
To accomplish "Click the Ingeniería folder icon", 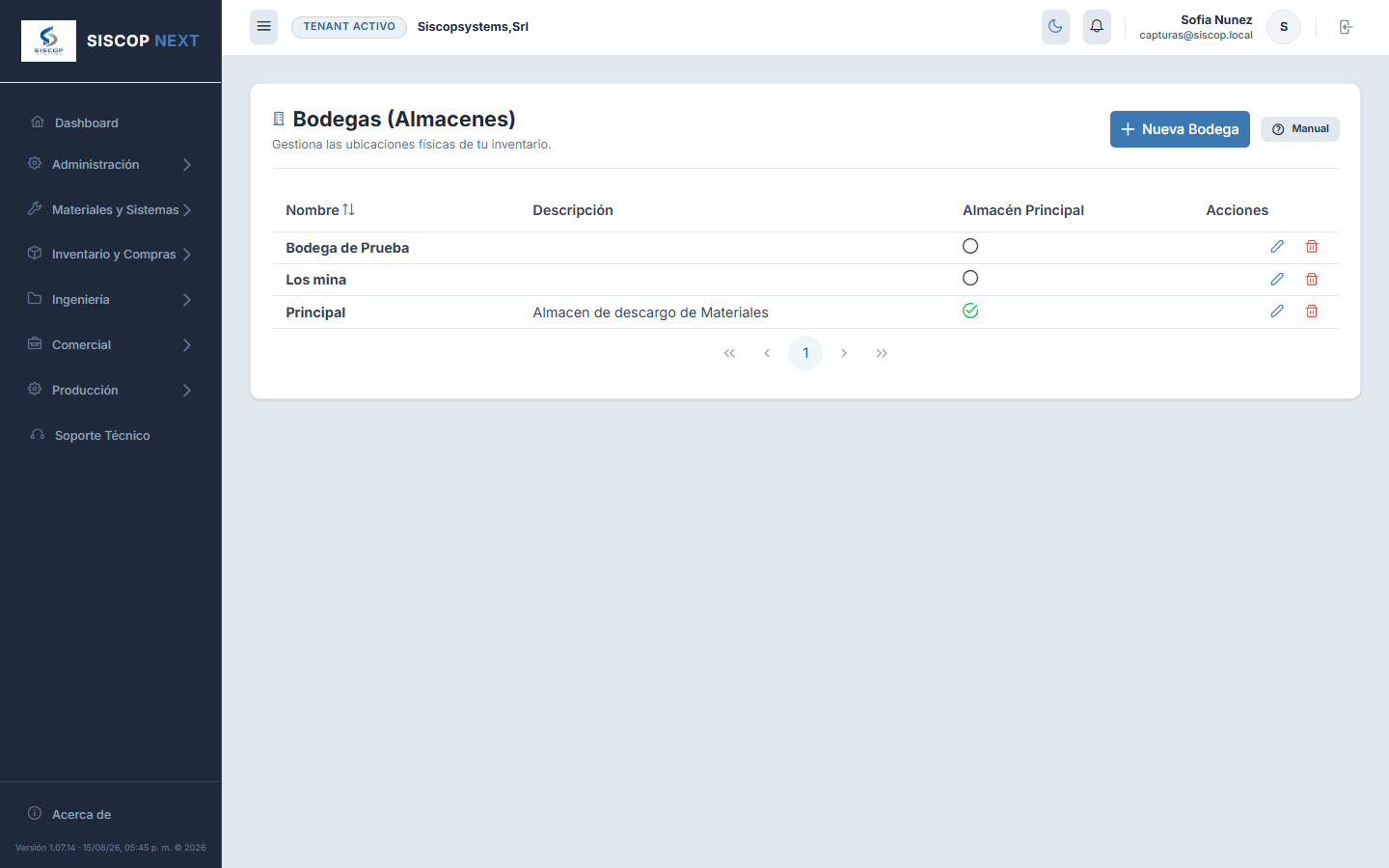I will (x=35, y=298).
